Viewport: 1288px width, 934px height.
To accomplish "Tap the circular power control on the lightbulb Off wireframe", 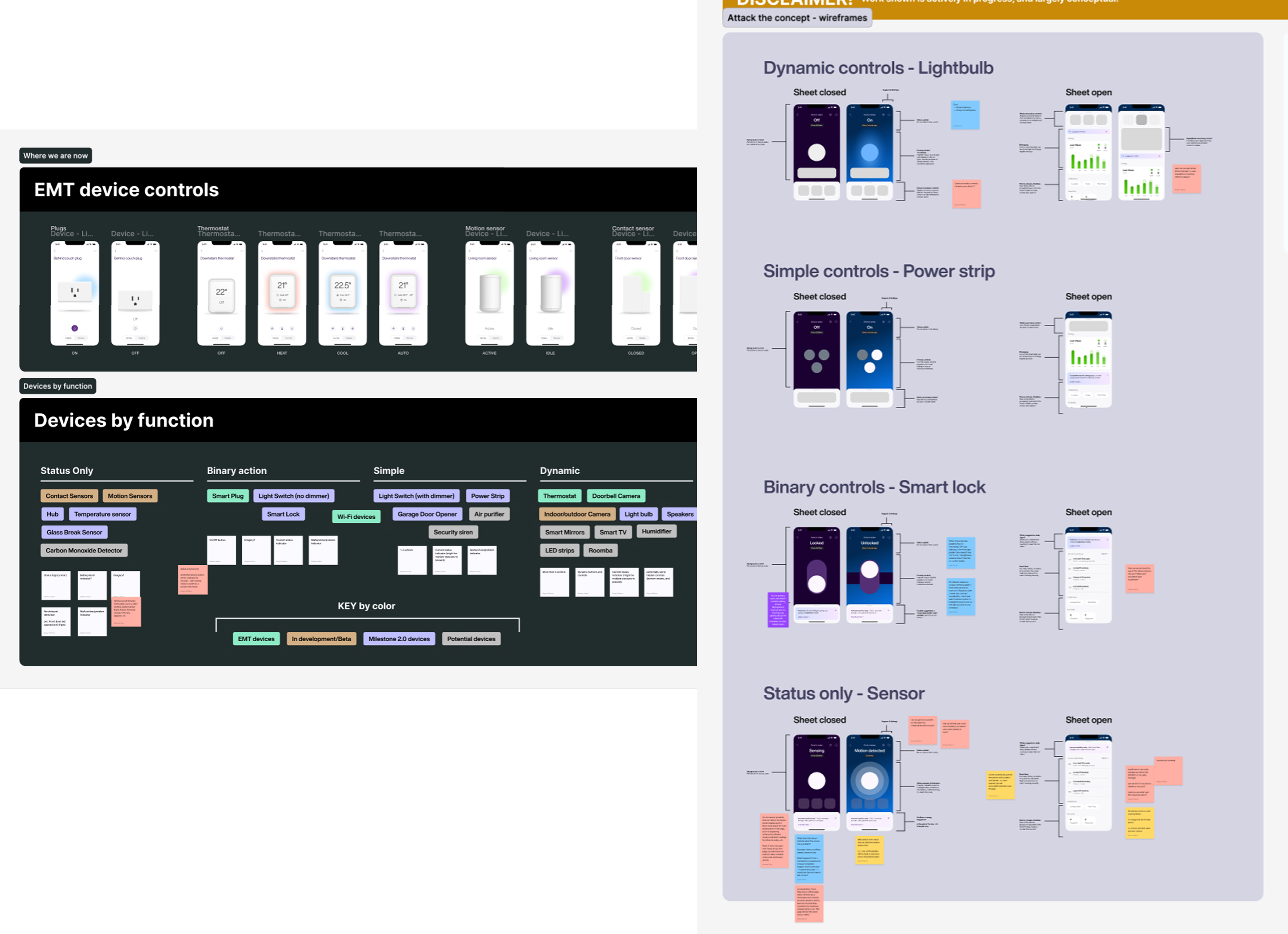I will 817,153.
